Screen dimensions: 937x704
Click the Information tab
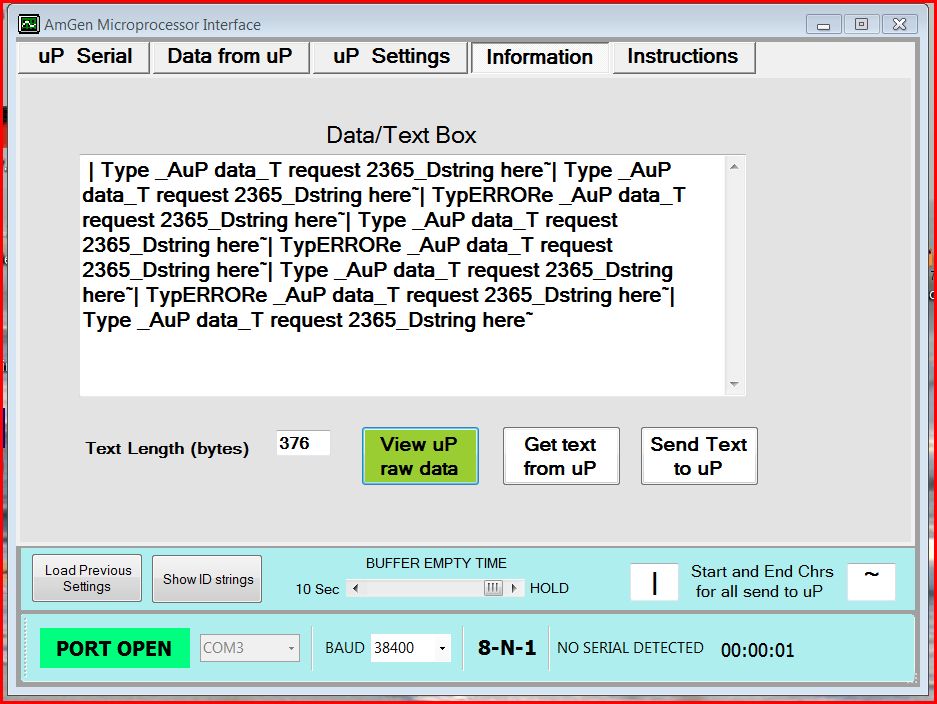tap(539, 58)
